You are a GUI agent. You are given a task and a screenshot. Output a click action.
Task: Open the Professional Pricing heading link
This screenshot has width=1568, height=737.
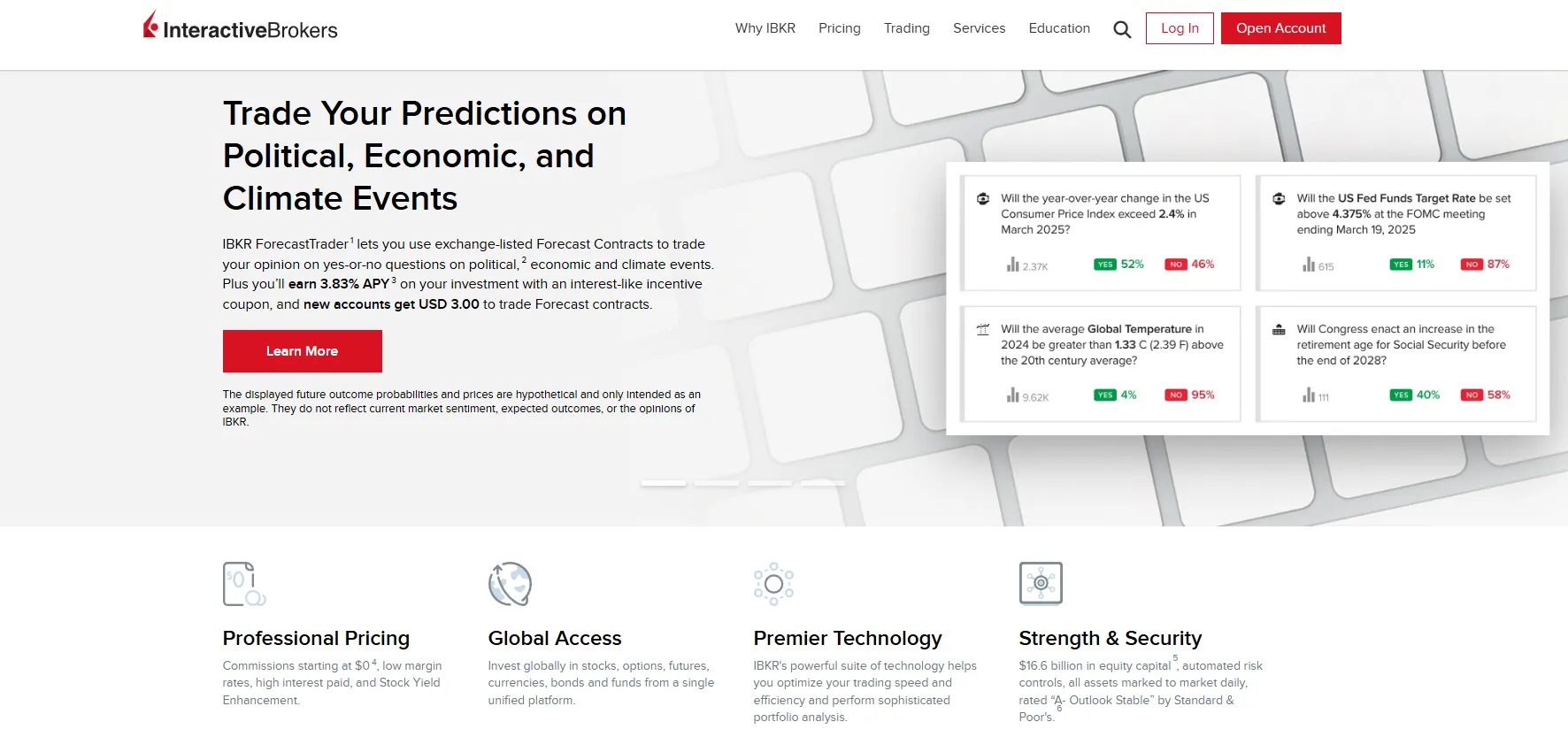[316, 638]
